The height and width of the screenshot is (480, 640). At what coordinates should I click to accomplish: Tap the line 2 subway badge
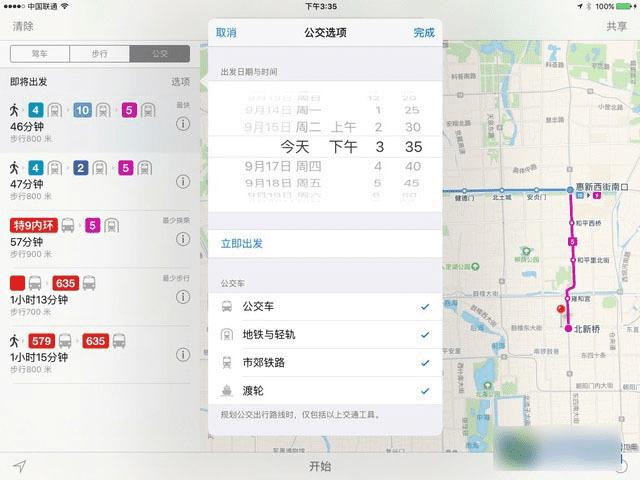(80, 168)
